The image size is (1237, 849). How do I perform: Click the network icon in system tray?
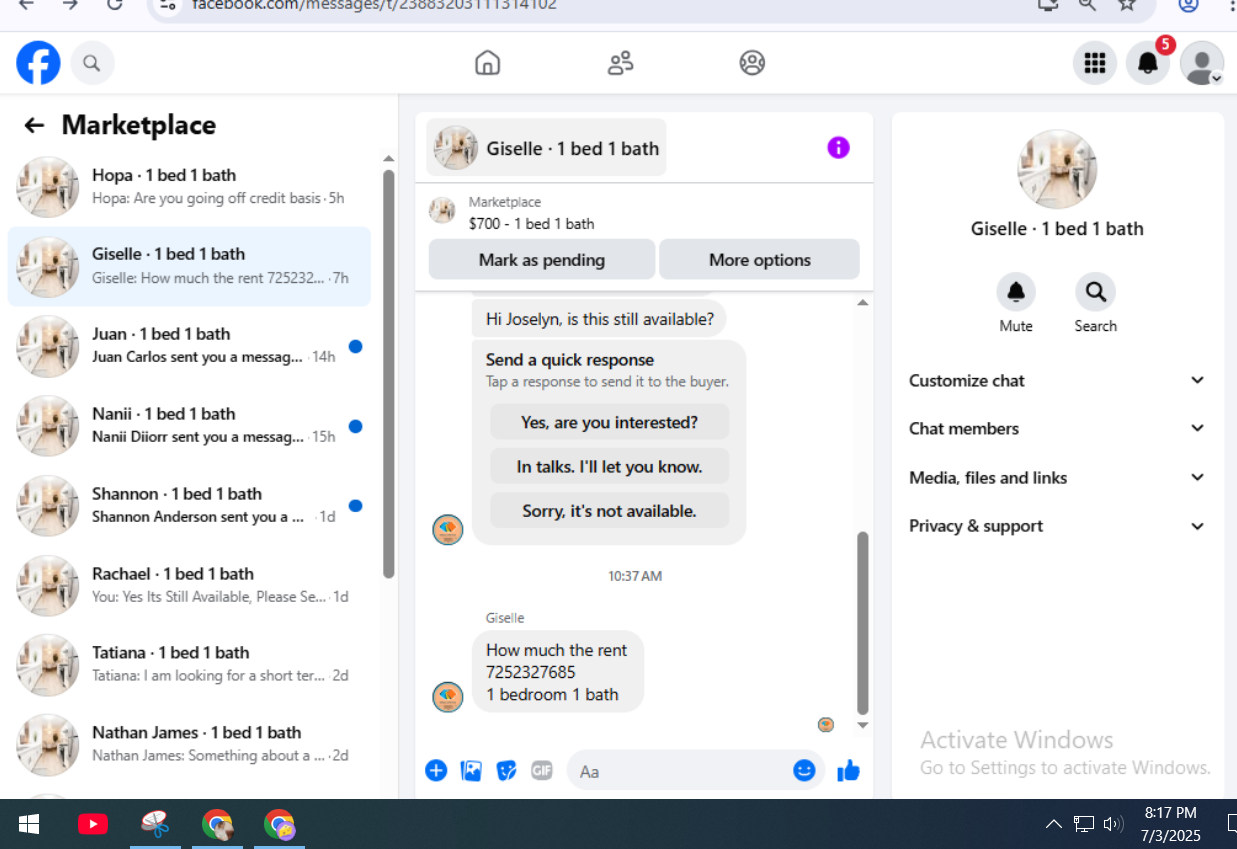[1084, 824]
